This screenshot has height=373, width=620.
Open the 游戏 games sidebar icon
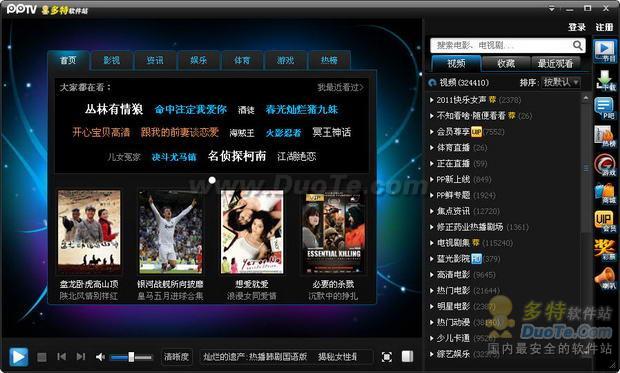tap(605, 165)
